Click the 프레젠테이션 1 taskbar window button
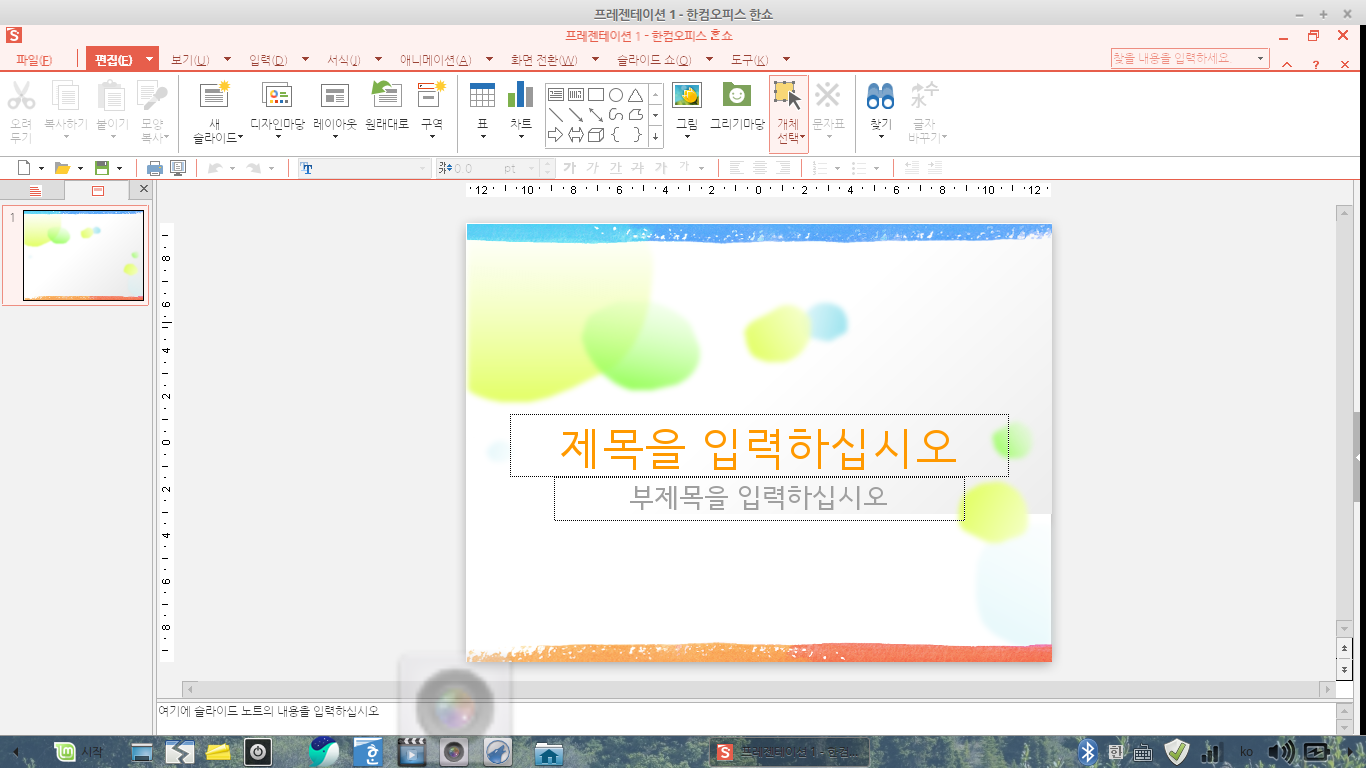 pyautogui.click(x=789, y=752)
